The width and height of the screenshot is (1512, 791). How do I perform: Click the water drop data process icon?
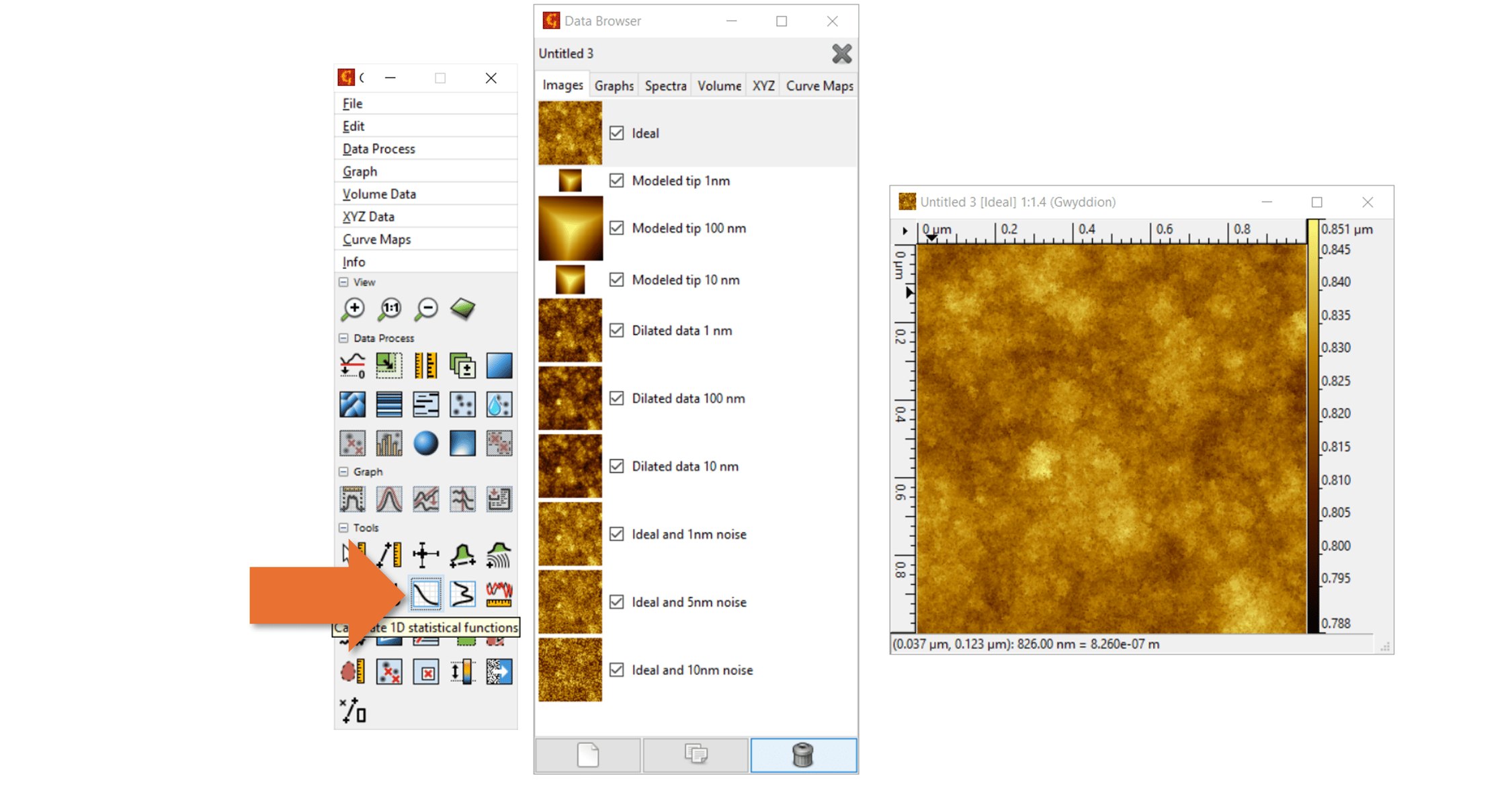(x=499, y=405)
